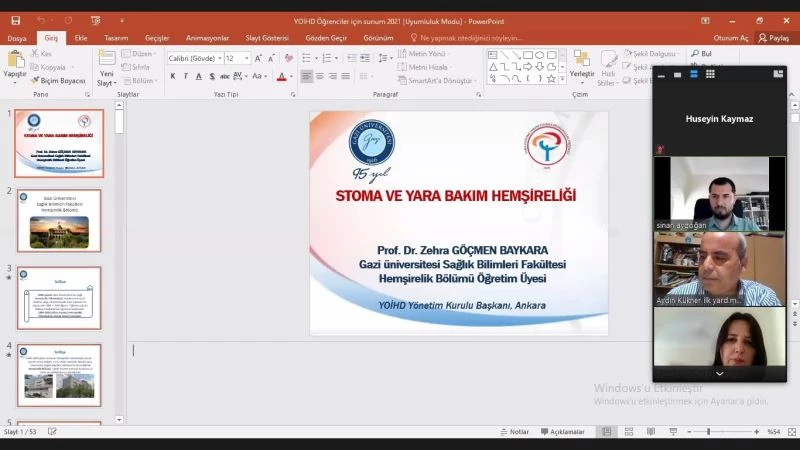
Task: Click the Save icon in quick access toolbar
Action: (x=16, y=20)
